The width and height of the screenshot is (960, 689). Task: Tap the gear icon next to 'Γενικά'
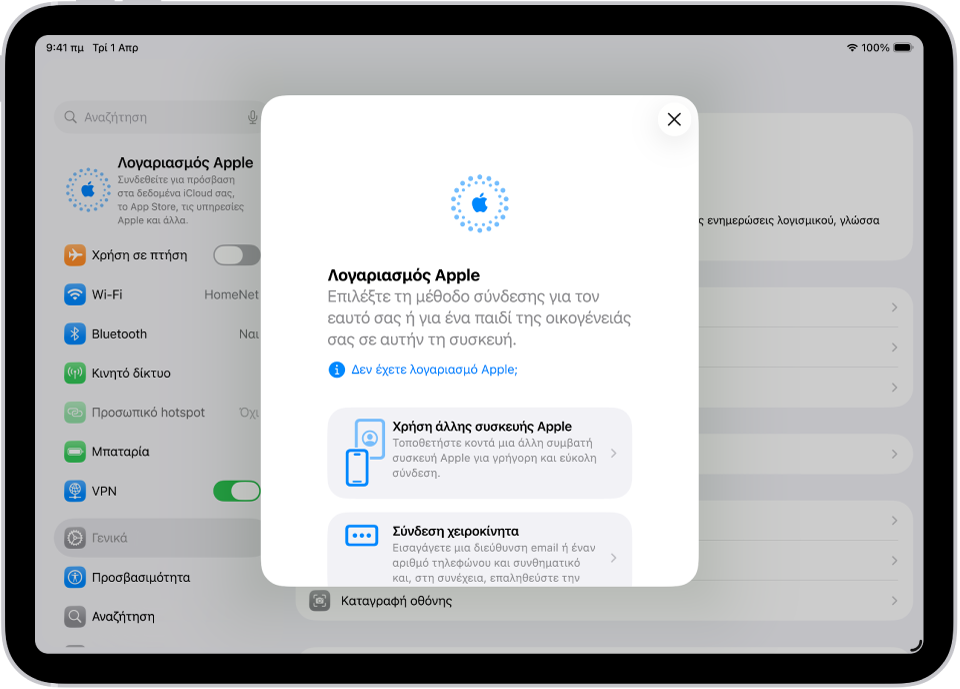coord(75,538)
